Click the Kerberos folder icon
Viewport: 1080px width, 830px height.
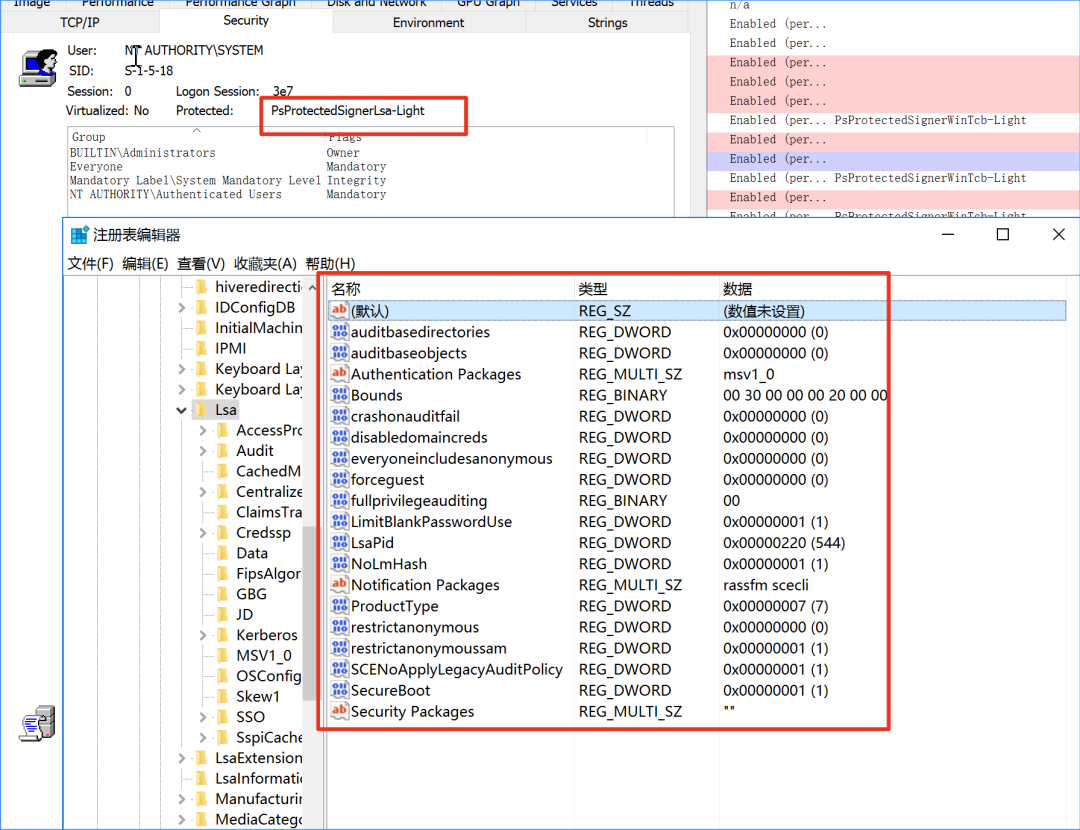pyautogui.click(x=222, y=635)
